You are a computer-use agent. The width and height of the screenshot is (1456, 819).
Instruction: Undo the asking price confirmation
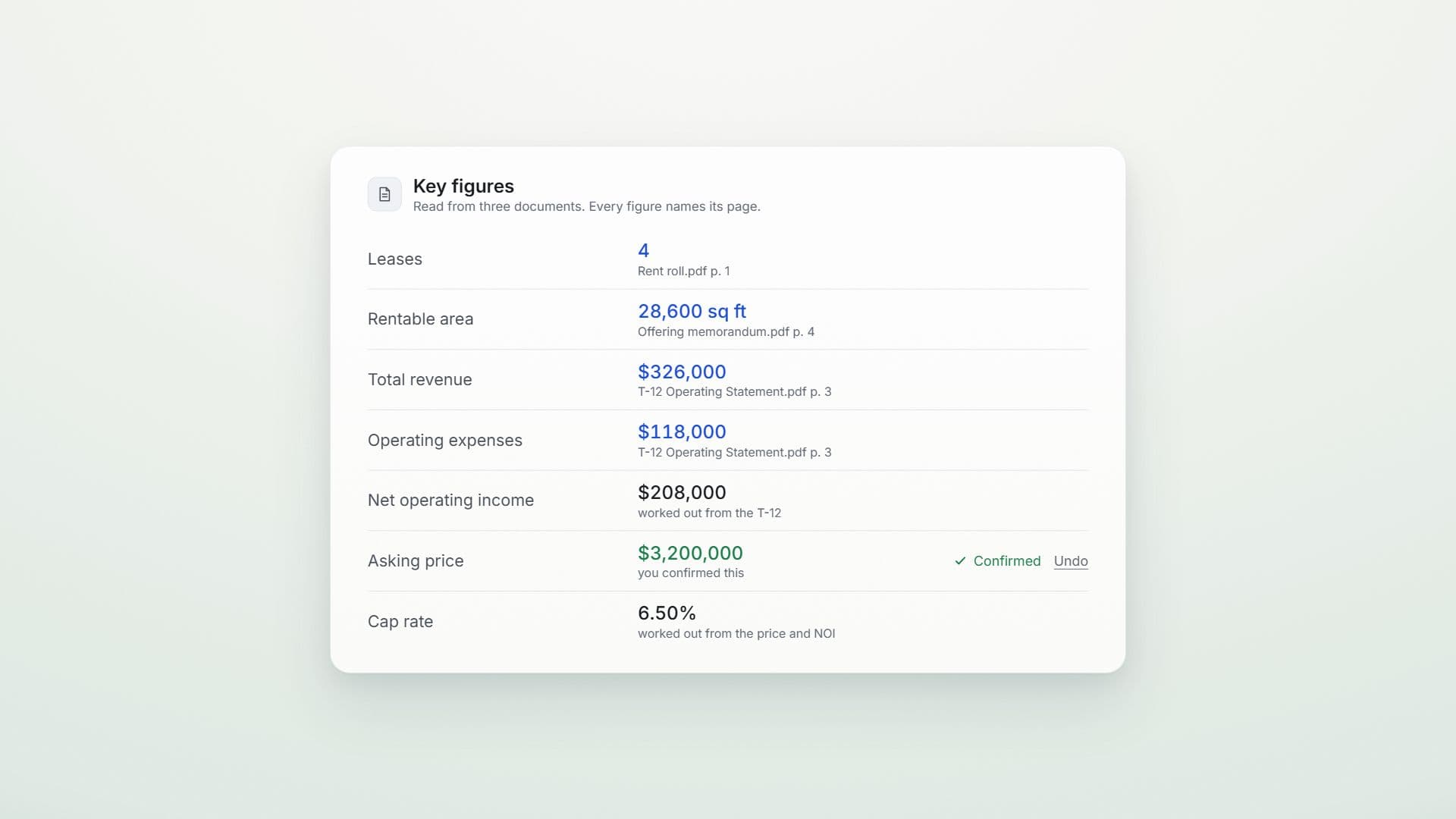(1071, 561)
